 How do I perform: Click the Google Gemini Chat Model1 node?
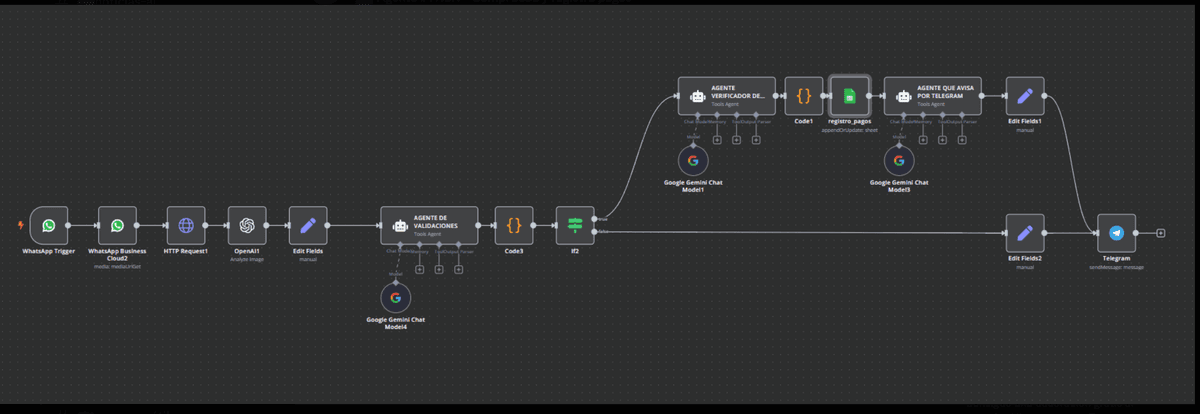pyautogui.click(x=696, y=160)
